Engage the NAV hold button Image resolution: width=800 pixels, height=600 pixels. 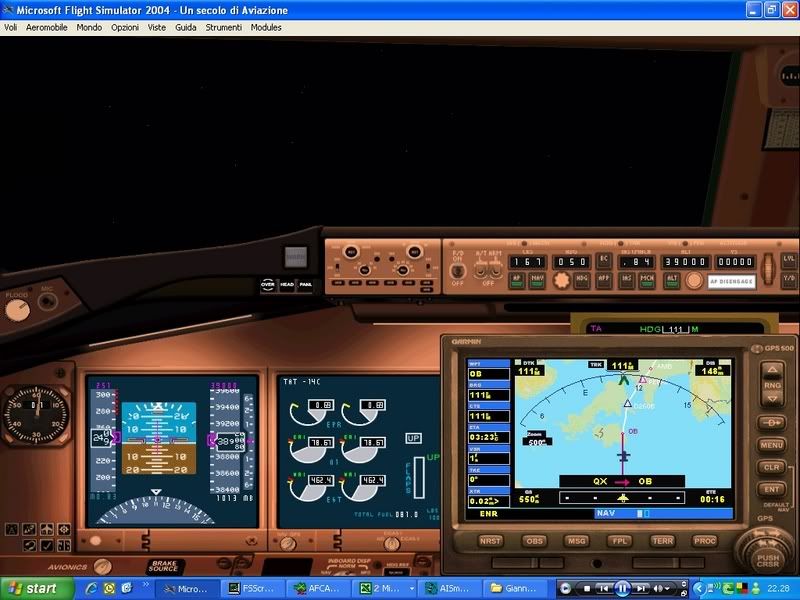point(537,280)
